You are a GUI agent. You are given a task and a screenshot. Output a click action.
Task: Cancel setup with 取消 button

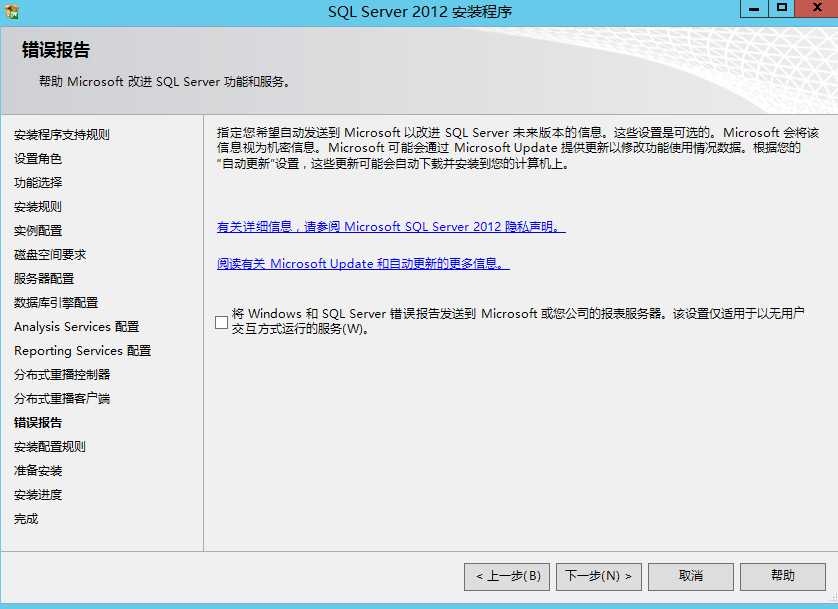click(690, 576)
